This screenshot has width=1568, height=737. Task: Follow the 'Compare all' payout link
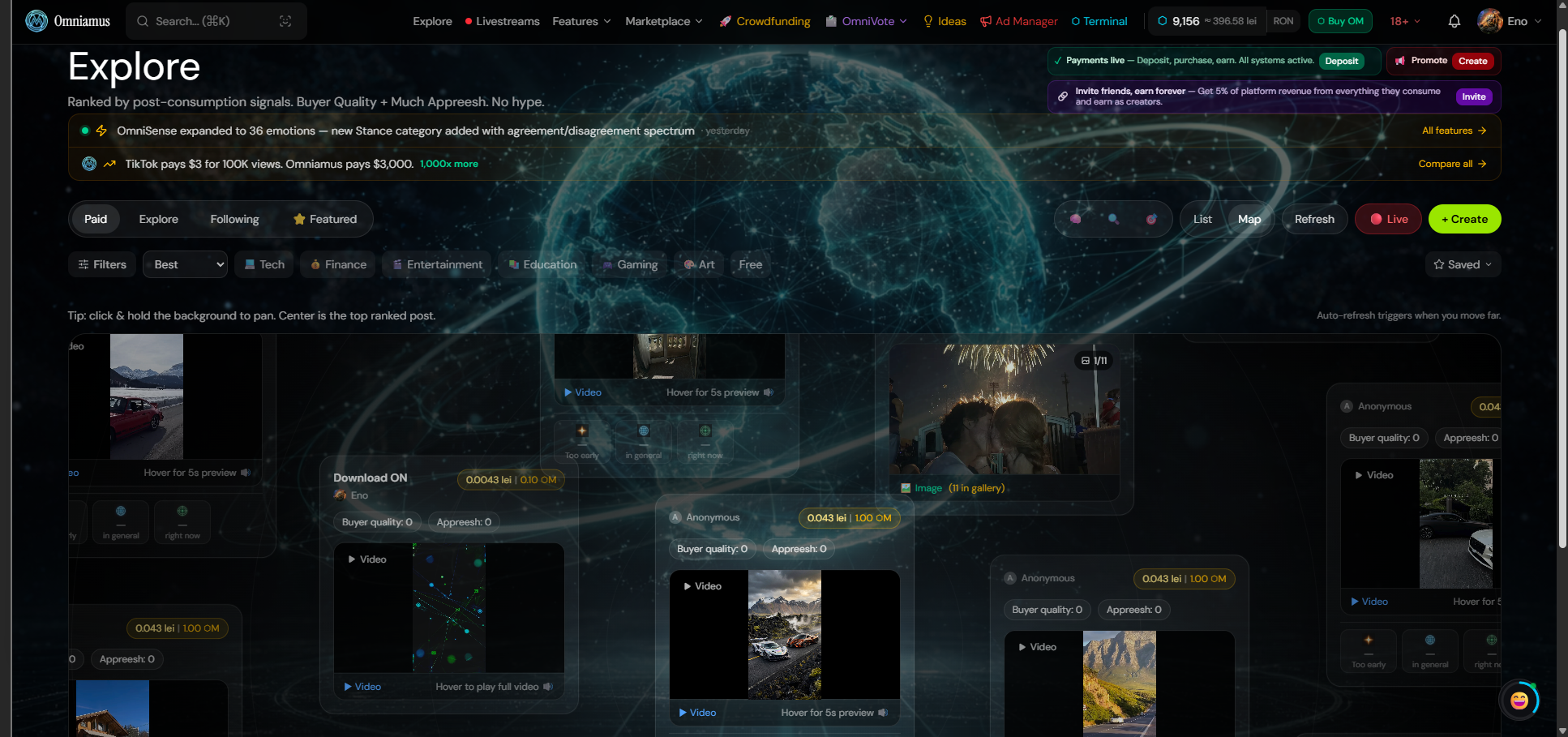pyautogui.click(x=1452, y=164)
